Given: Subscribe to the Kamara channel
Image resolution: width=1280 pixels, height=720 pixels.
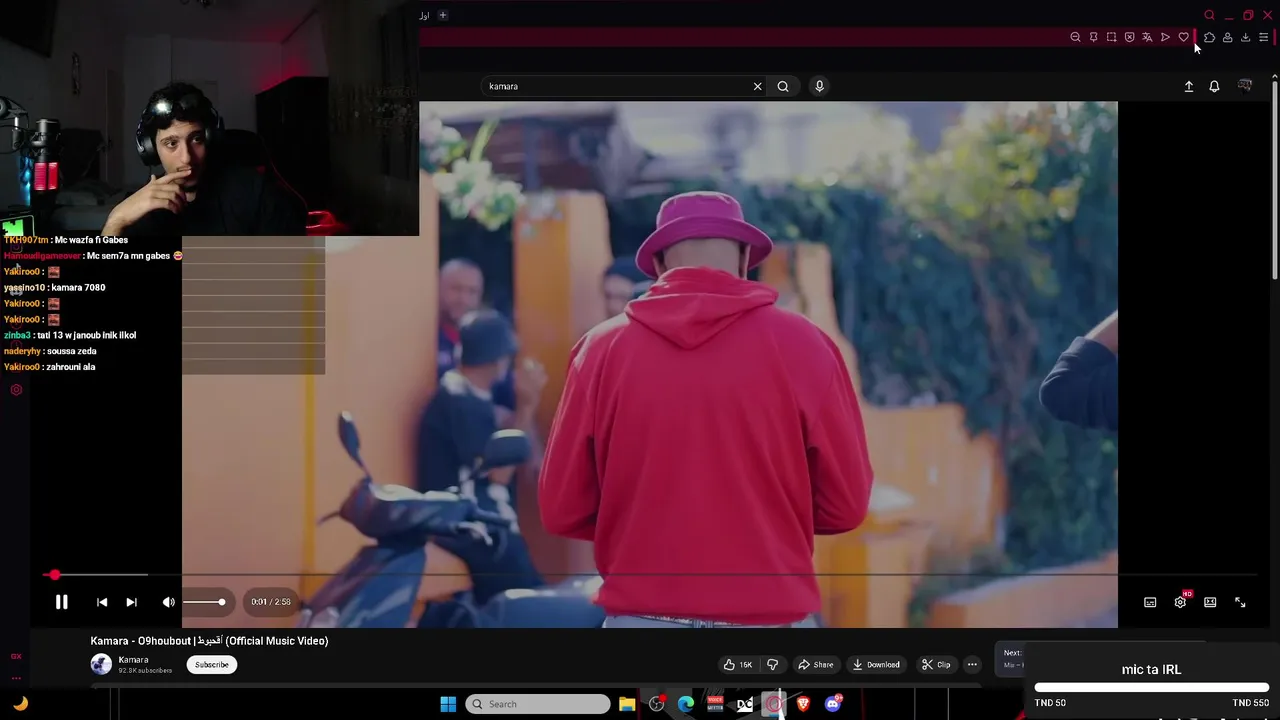Looking at the screenshot, I should tap(212, 664).
